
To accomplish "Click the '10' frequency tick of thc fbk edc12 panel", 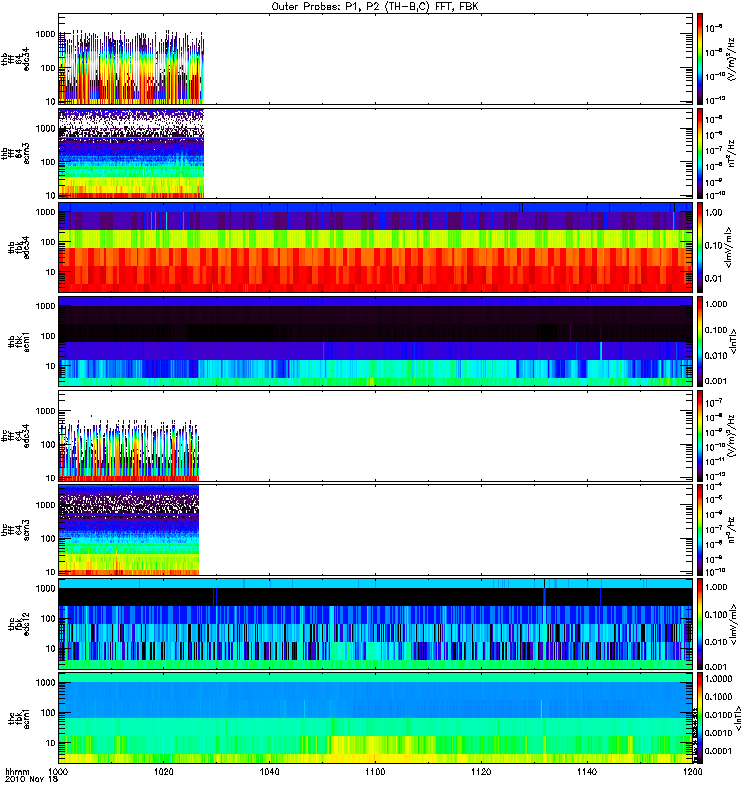I will tap(51, 649).
